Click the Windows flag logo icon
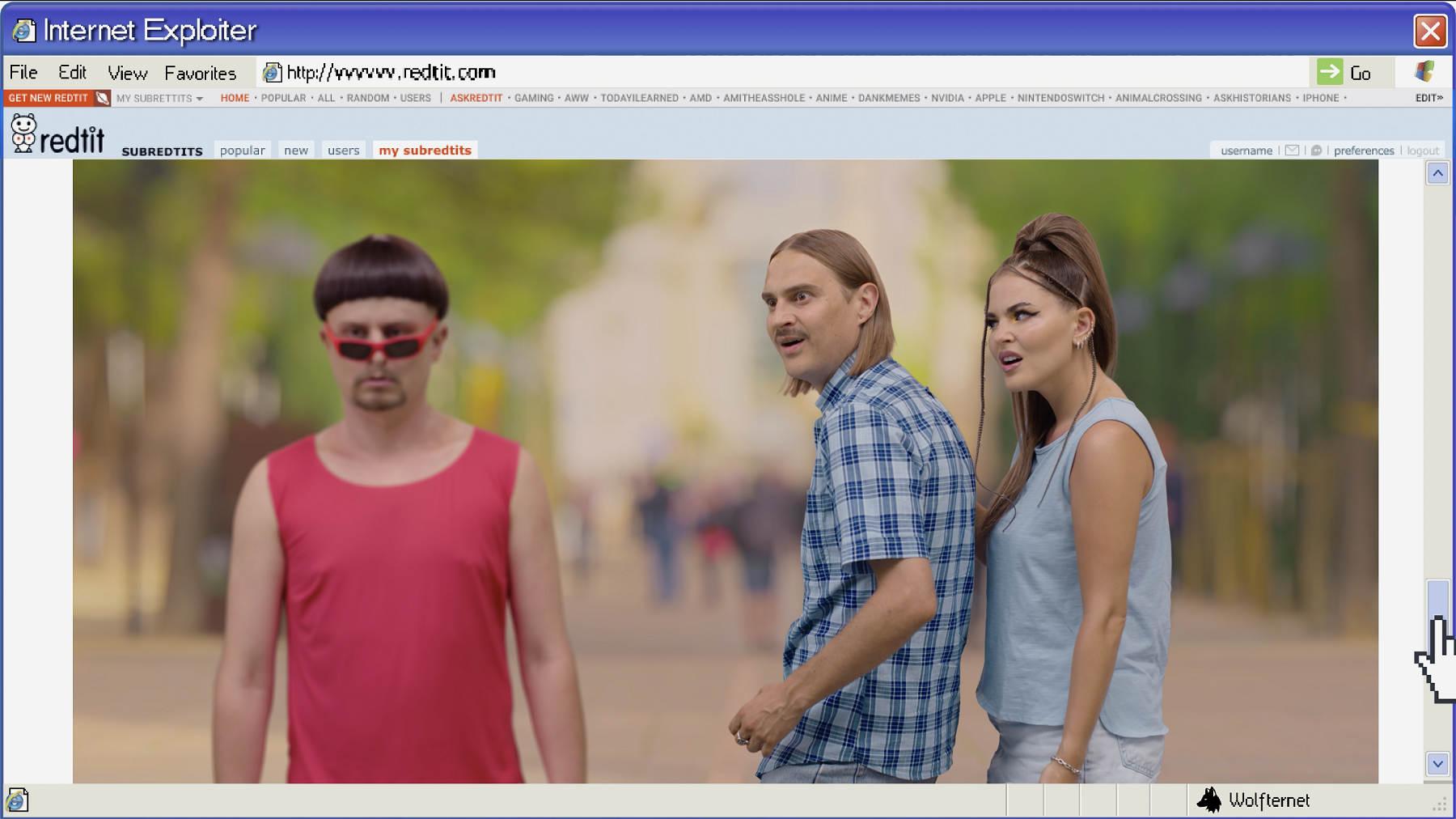Screen dimensions: 1456x819 point(1424,72)
